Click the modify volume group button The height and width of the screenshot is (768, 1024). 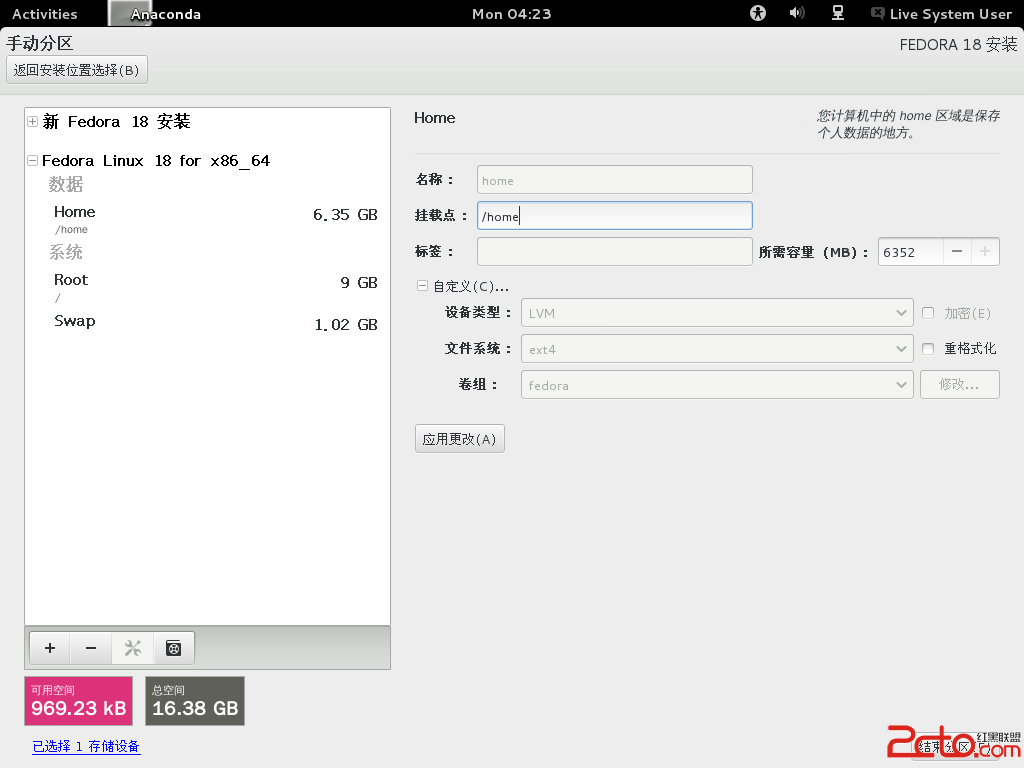[x=959, y=385]
